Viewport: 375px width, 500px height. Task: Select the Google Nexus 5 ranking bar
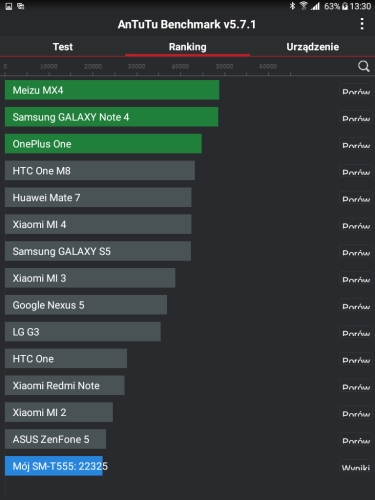pyautogui.click(x=86, y=305)
